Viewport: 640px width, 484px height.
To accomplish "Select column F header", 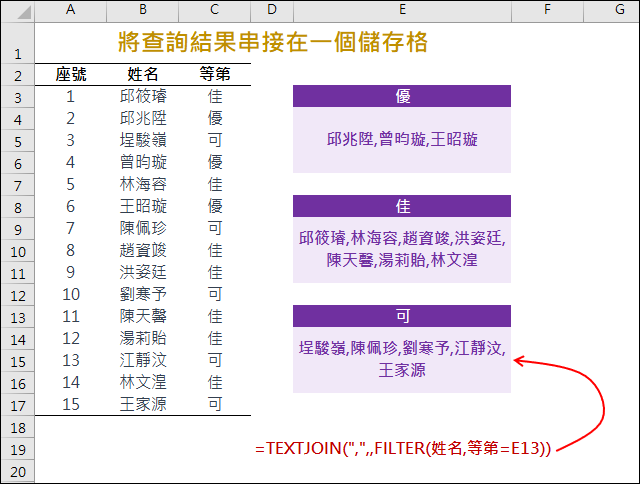I will tap(547, 11).
